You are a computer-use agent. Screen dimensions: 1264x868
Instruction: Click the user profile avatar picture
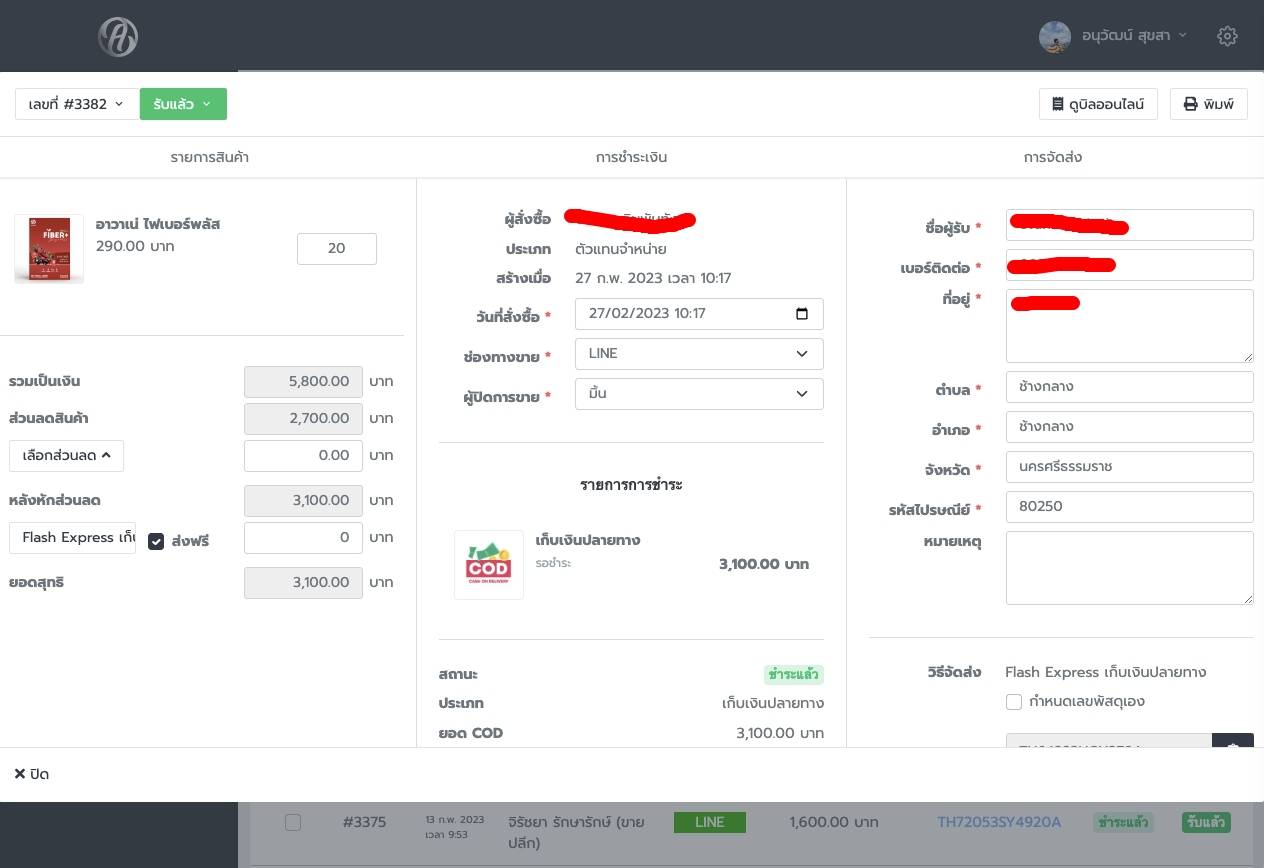[1055, 36]
